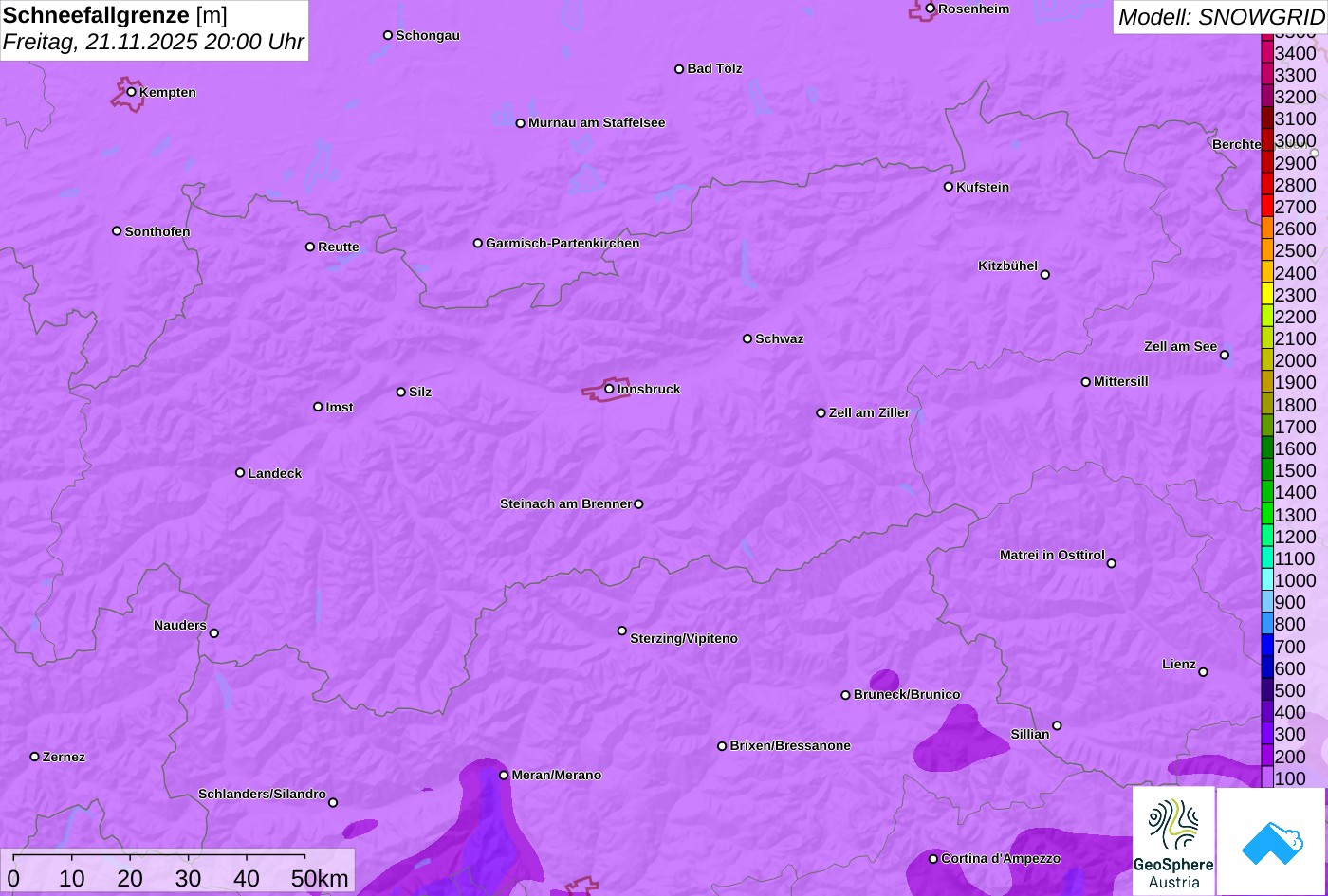Pick the light purple 100 legend swatch
Image resolution: width=1328 pixels, height=896 pixels.
1266,777
